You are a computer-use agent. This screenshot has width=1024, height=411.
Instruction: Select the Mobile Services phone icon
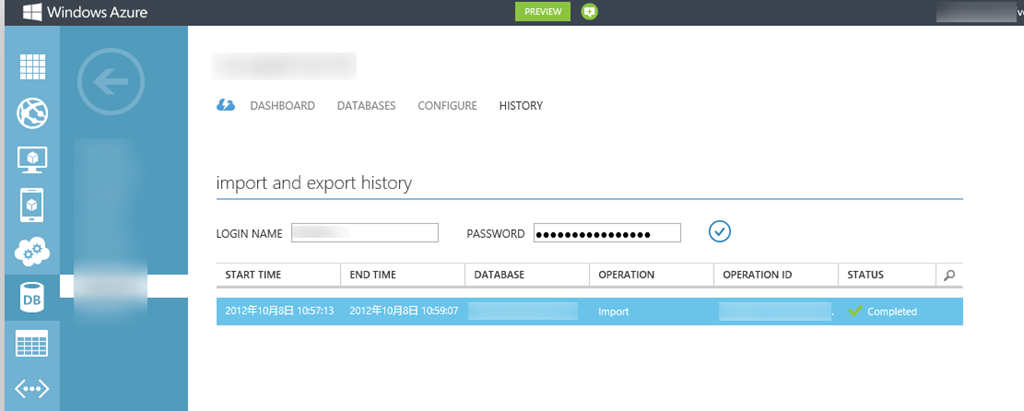(x=32, y=205)
